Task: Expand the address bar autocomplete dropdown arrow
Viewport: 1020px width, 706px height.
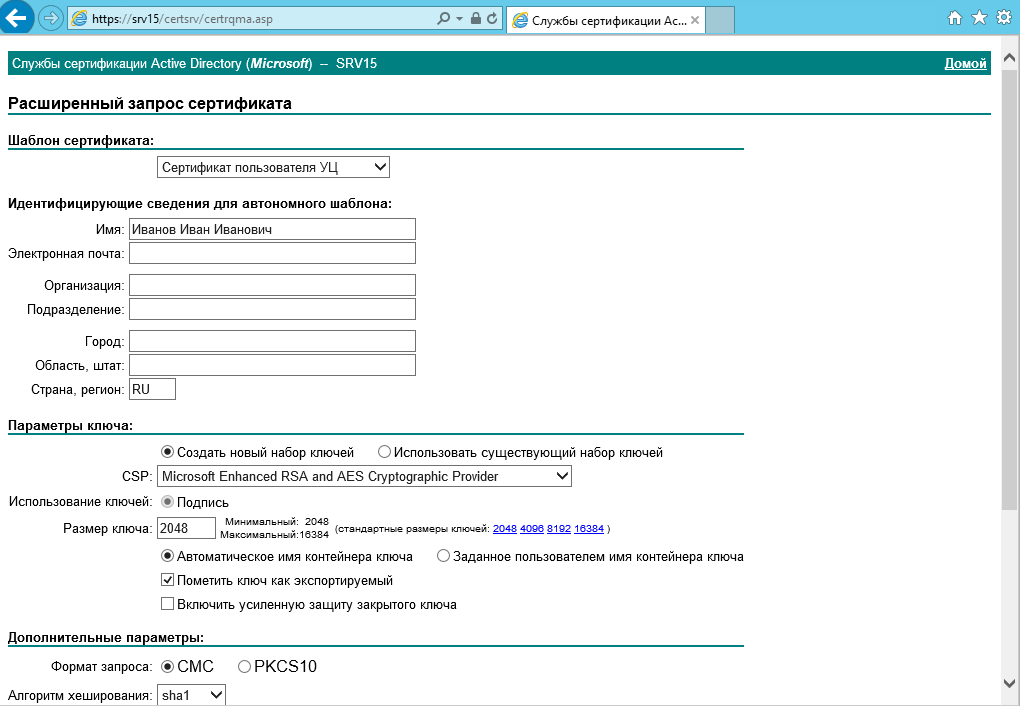Action: click(459, 18)
